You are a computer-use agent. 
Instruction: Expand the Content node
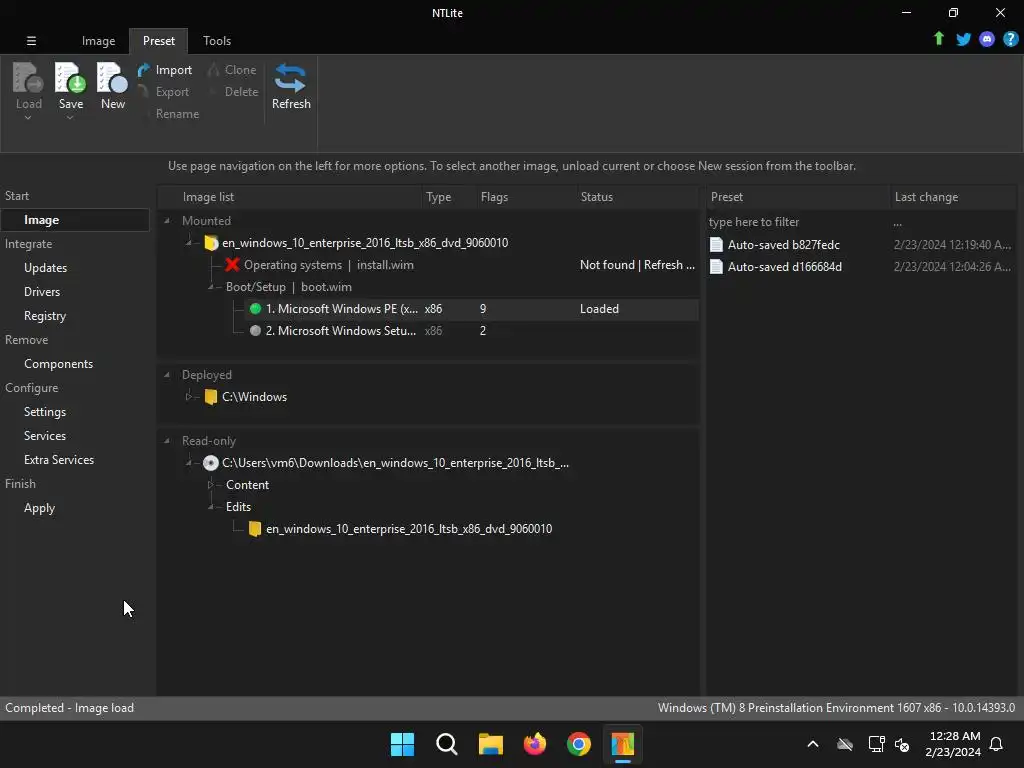tap(210, 485)
